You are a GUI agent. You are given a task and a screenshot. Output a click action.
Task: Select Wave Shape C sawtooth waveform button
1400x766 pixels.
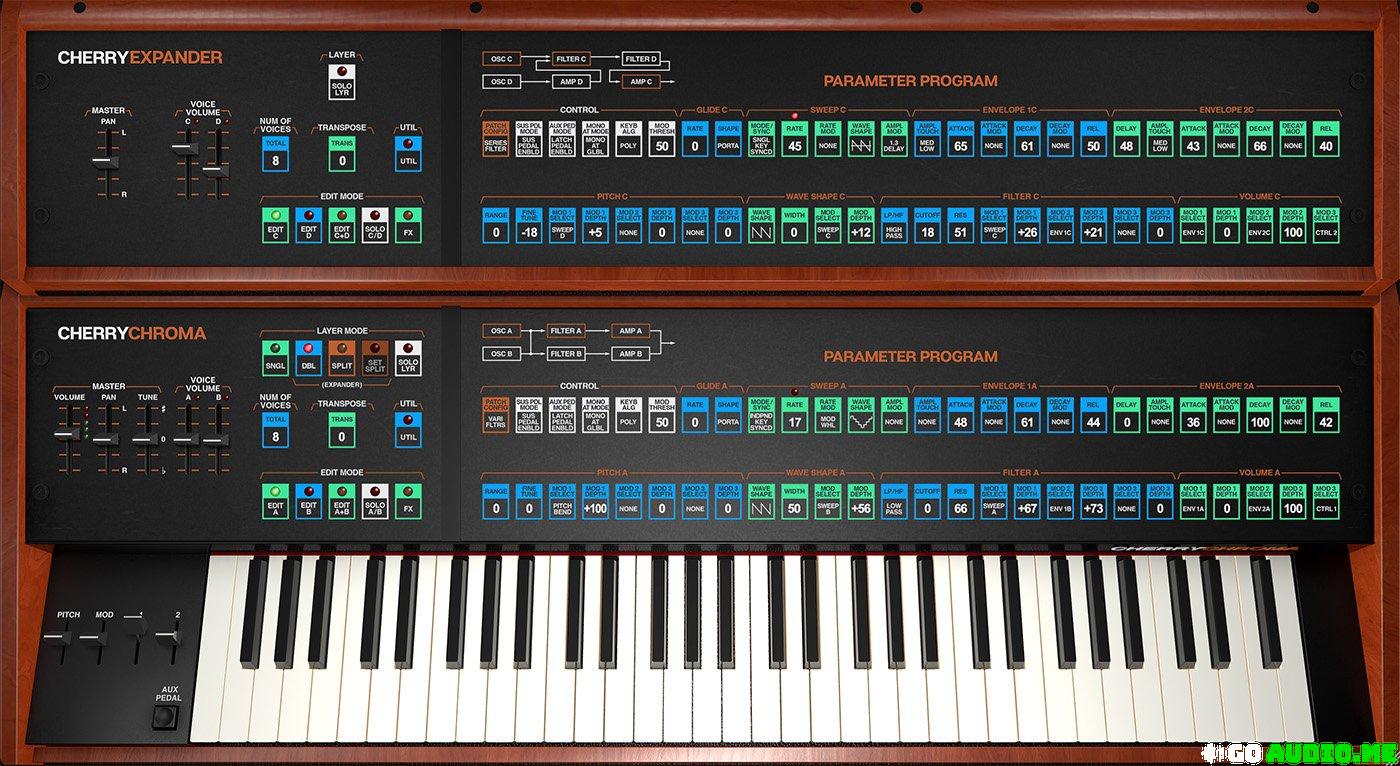click(762, 226)
